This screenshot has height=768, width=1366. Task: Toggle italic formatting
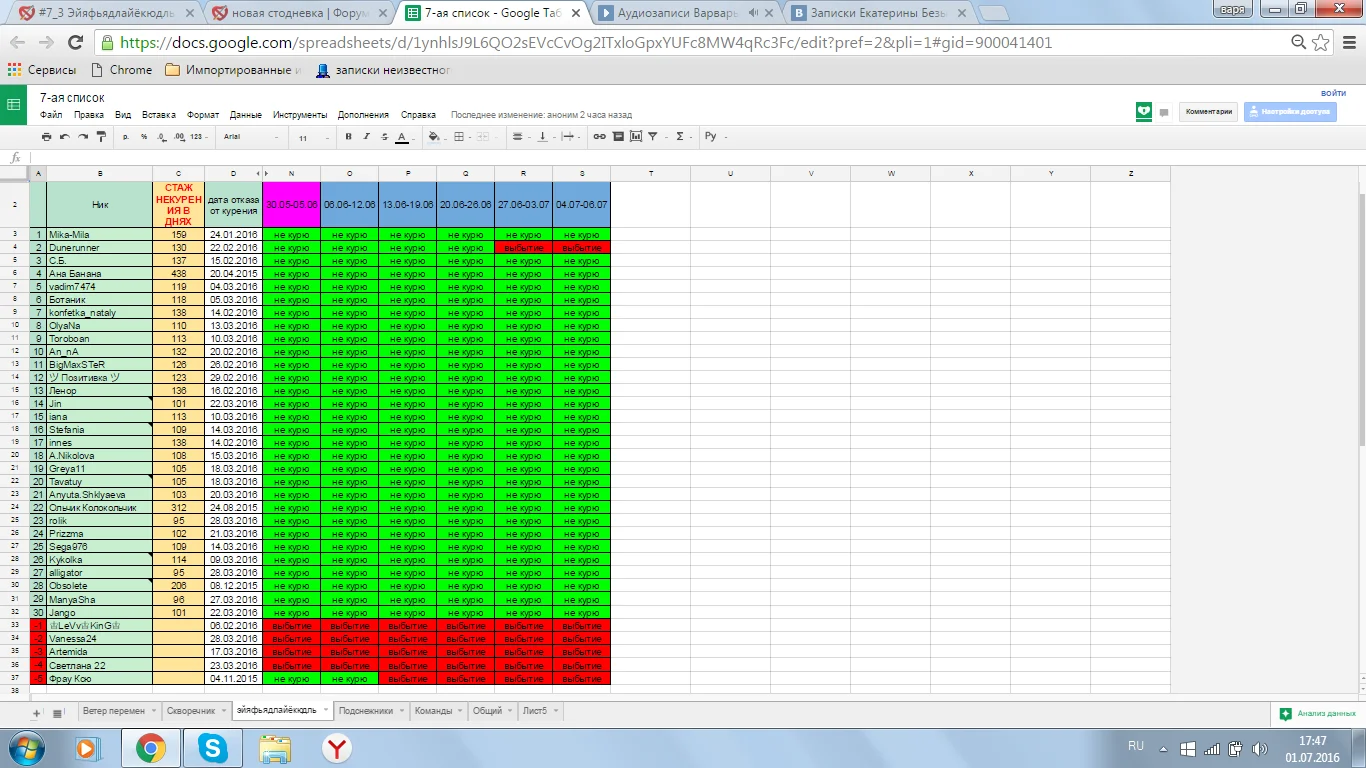(x=366, y=136)
